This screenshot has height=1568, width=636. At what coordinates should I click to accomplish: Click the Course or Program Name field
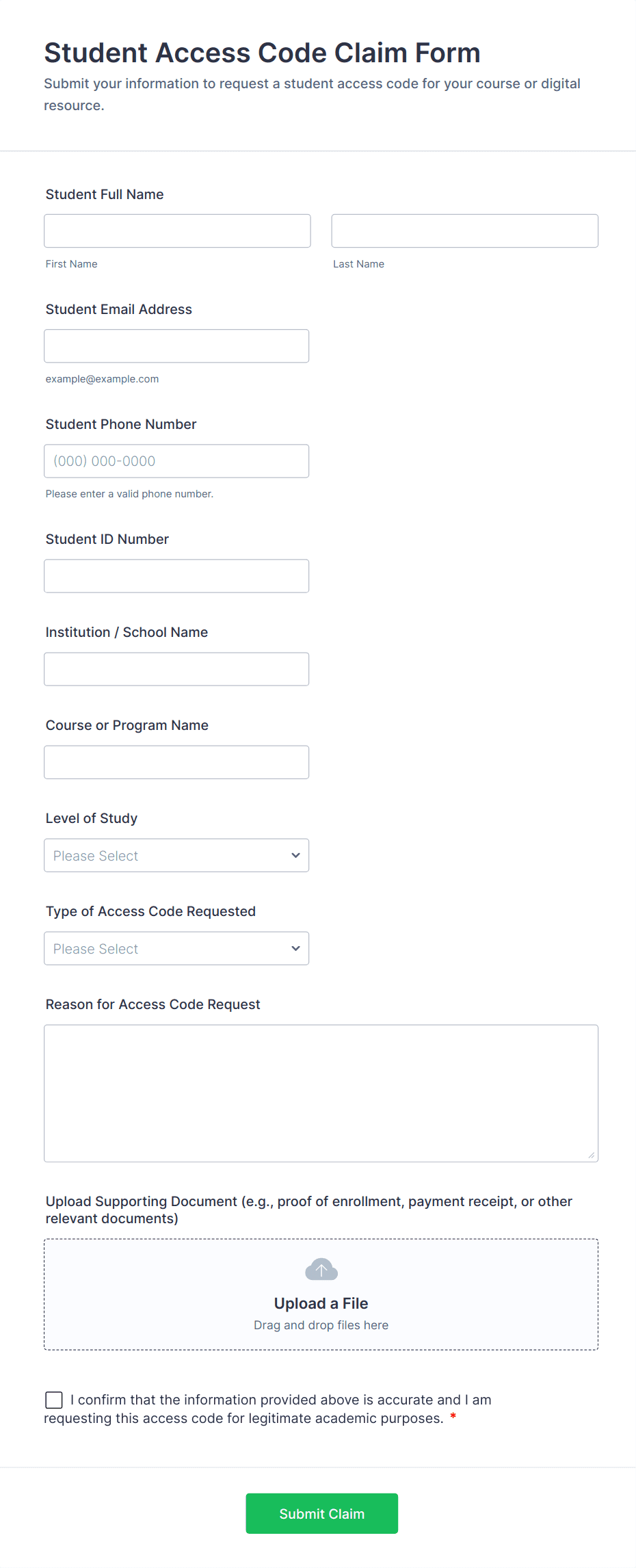[x=176, y=762]
